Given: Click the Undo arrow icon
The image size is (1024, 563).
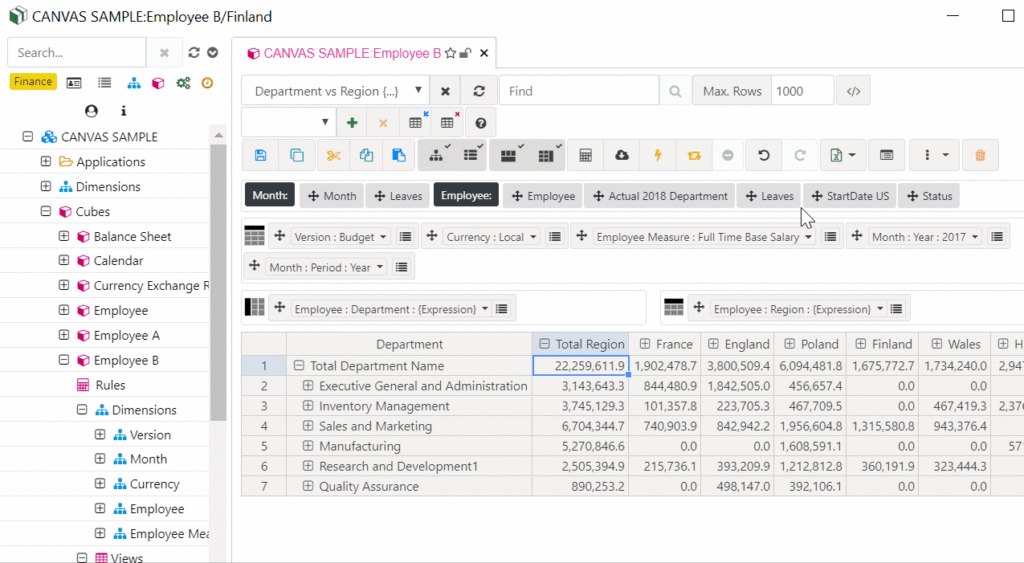Looking at the screenshot, I should coord(764,155).
